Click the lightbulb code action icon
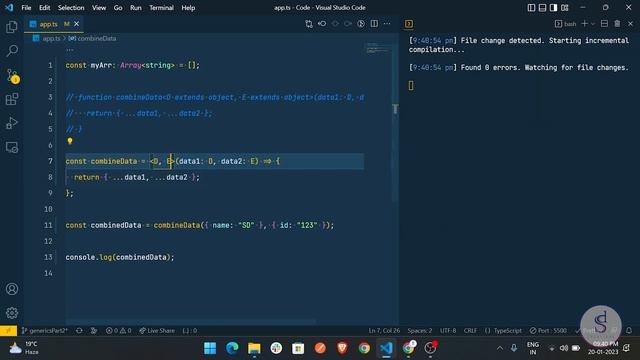 point(70,141)
